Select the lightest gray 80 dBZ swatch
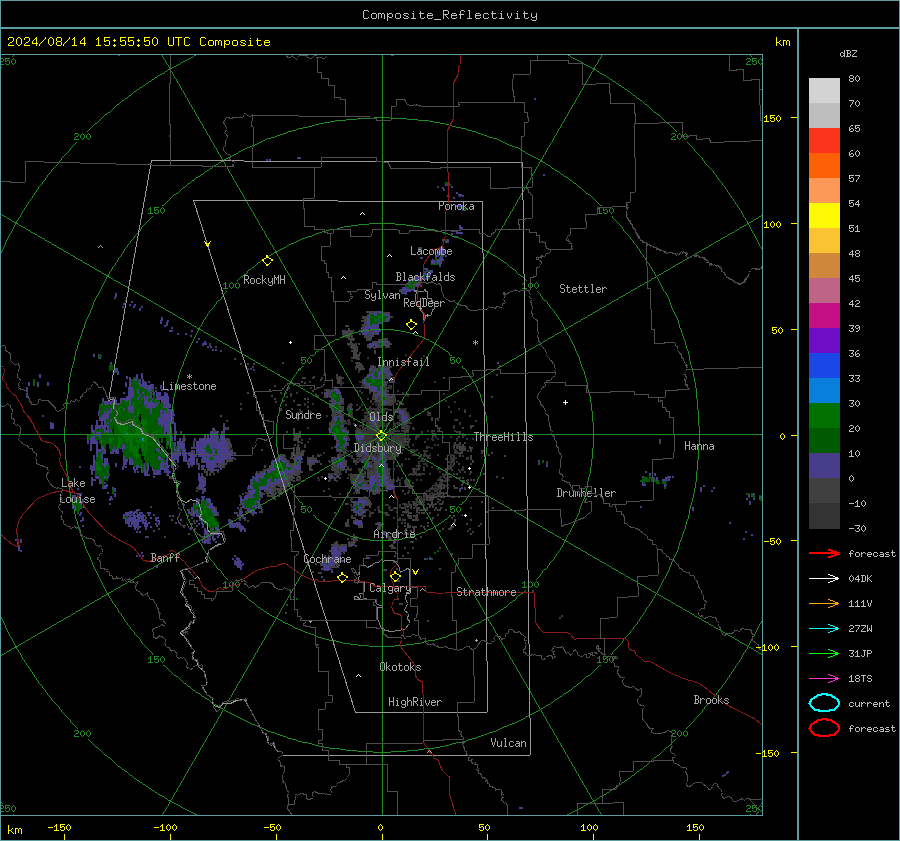Image resolution: width=900 pixels, height=841 pixels. pos(824,90)
